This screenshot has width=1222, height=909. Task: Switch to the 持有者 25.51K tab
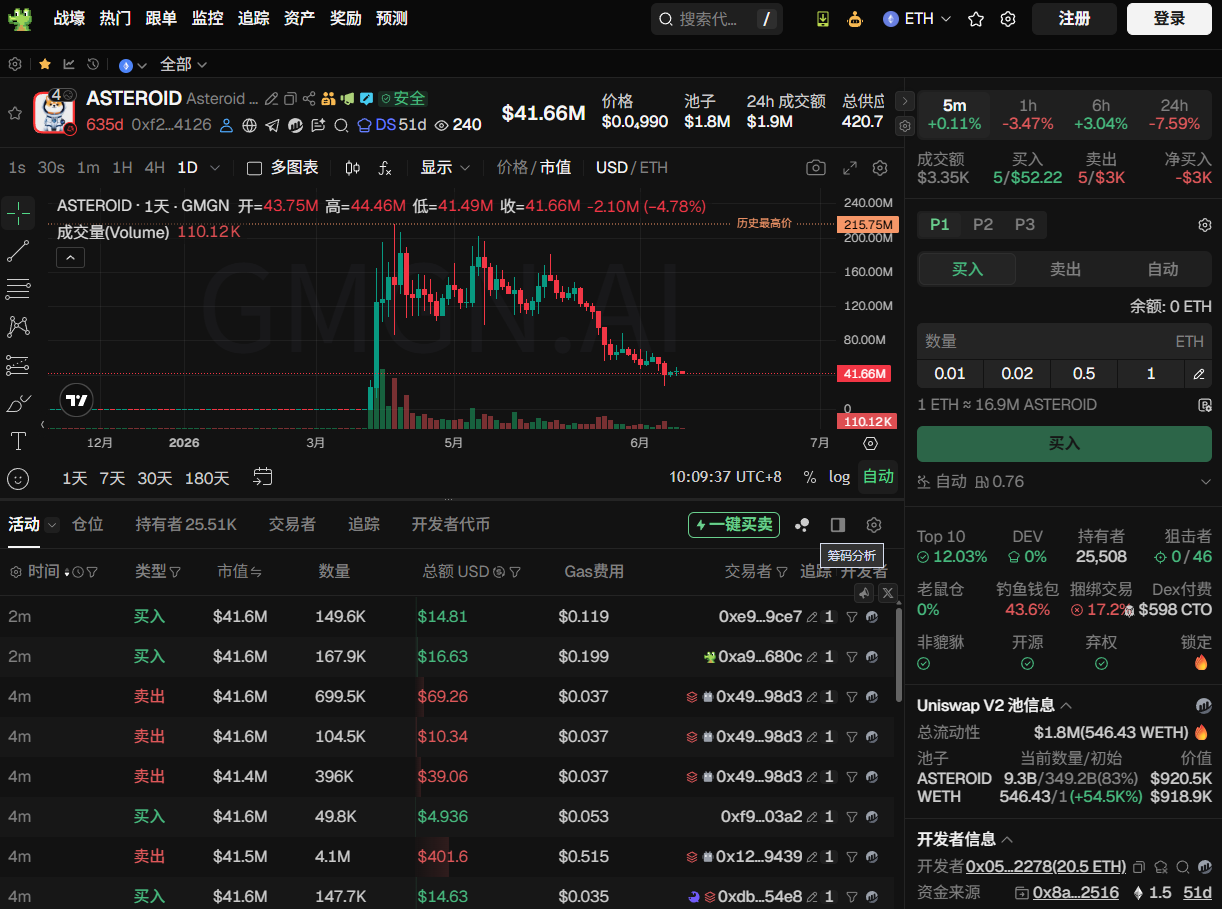186,524
